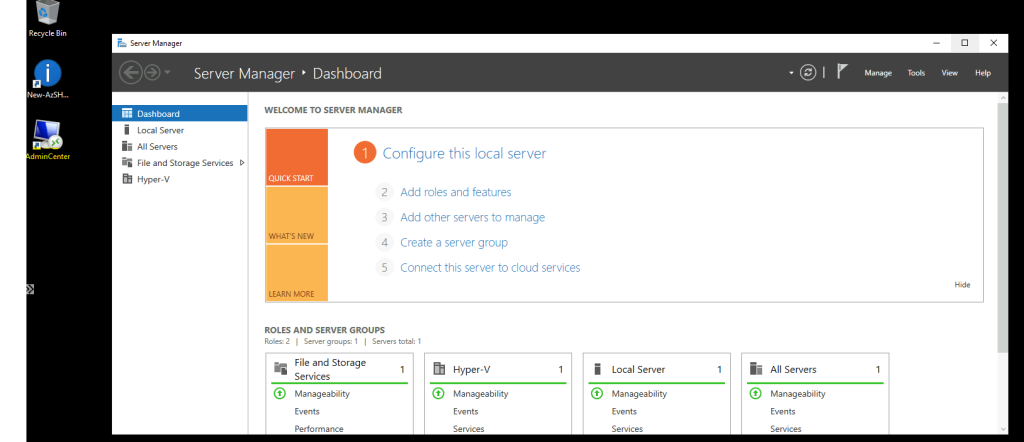Expand the side panel double-chevron handle

(x=30, y=289)
